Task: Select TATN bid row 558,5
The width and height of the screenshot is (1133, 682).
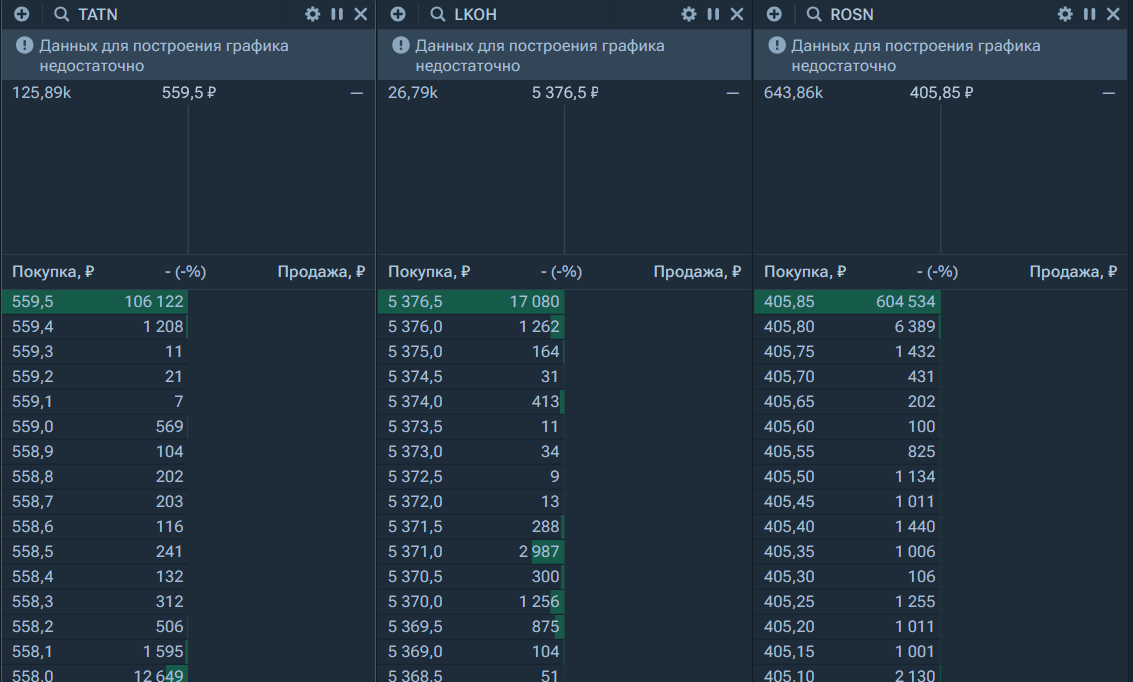Action: [x=95, y=552]
